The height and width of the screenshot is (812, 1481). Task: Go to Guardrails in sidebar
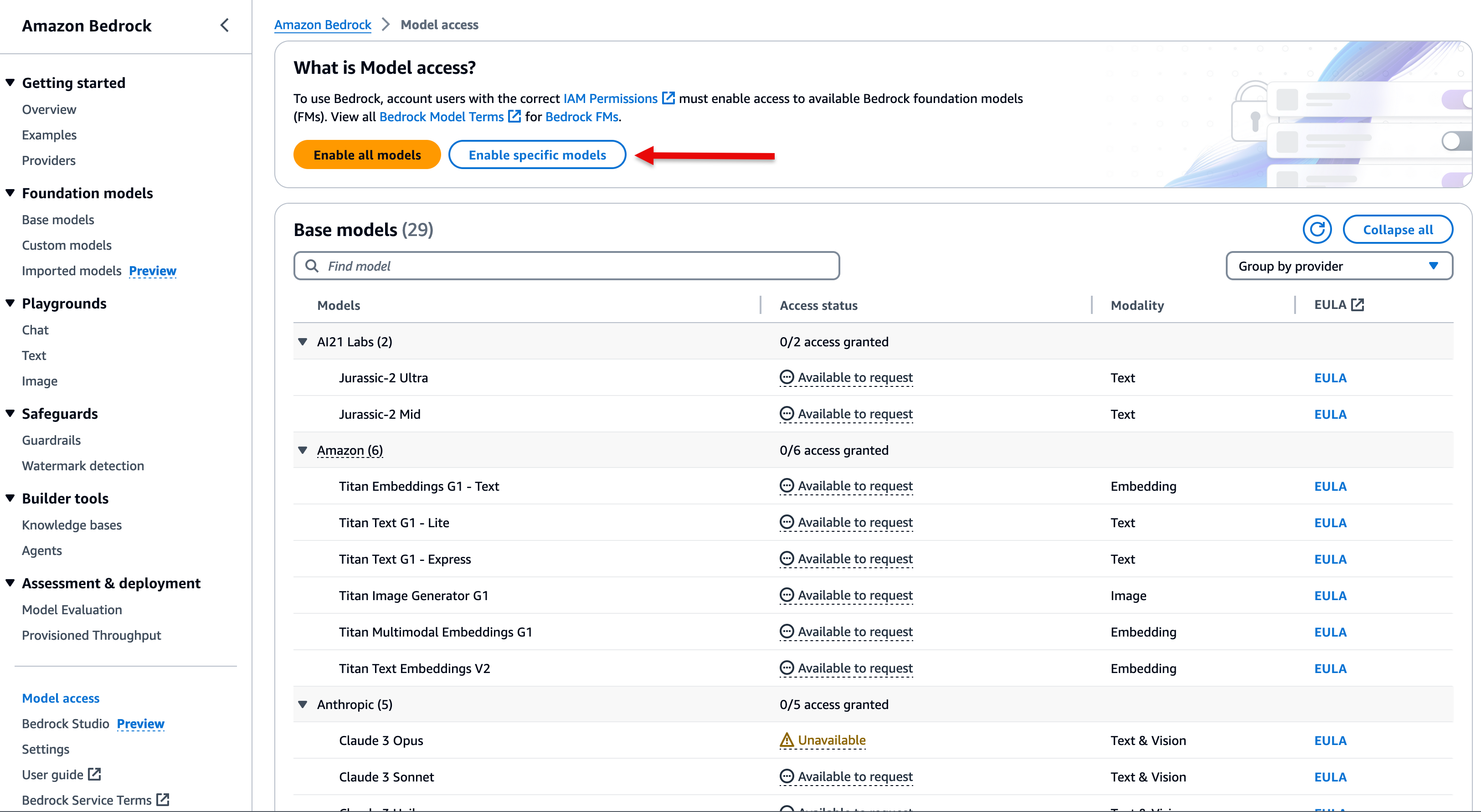click(51, 440)
